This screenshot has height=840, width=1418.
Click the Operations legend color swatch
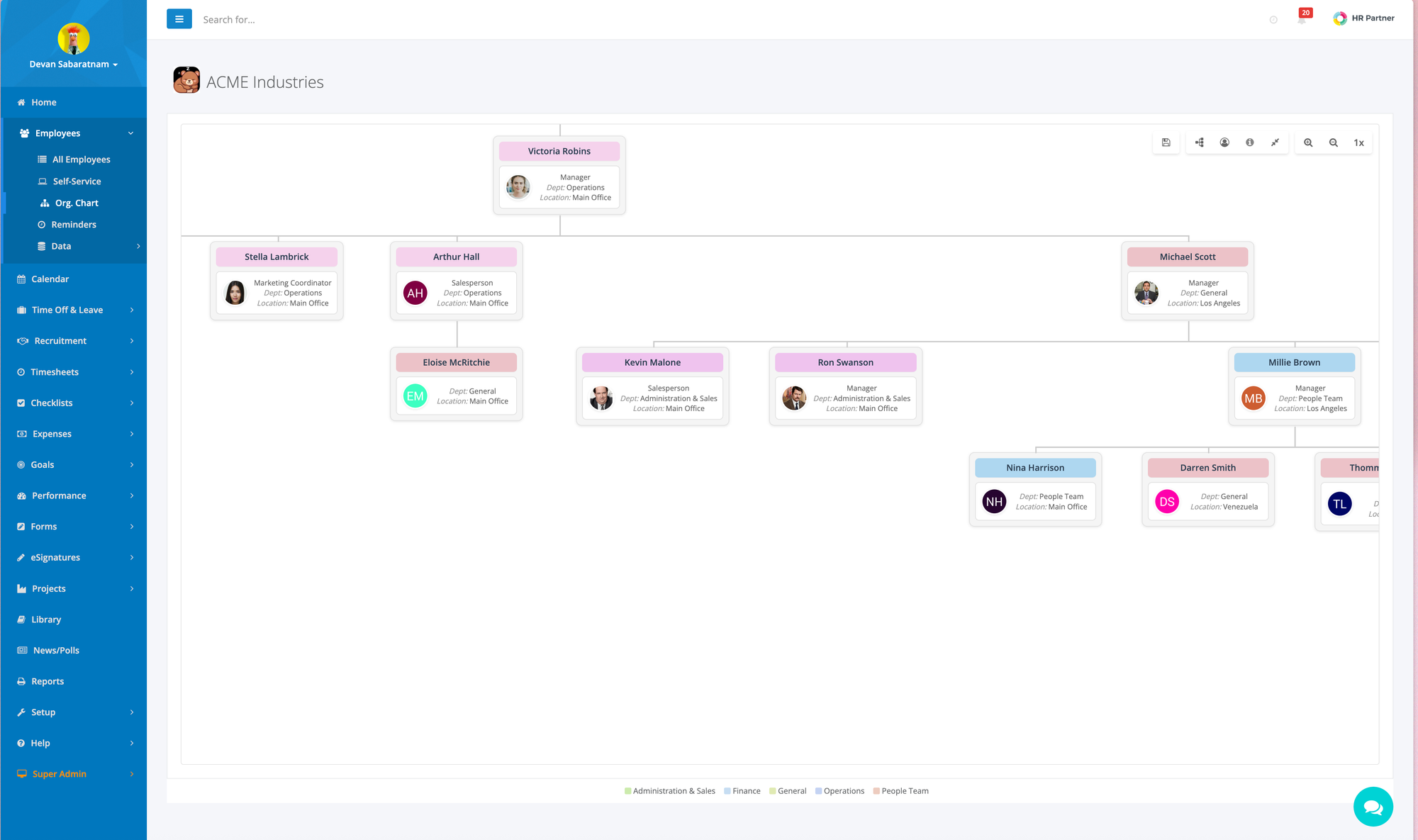[x=818, y=791]
